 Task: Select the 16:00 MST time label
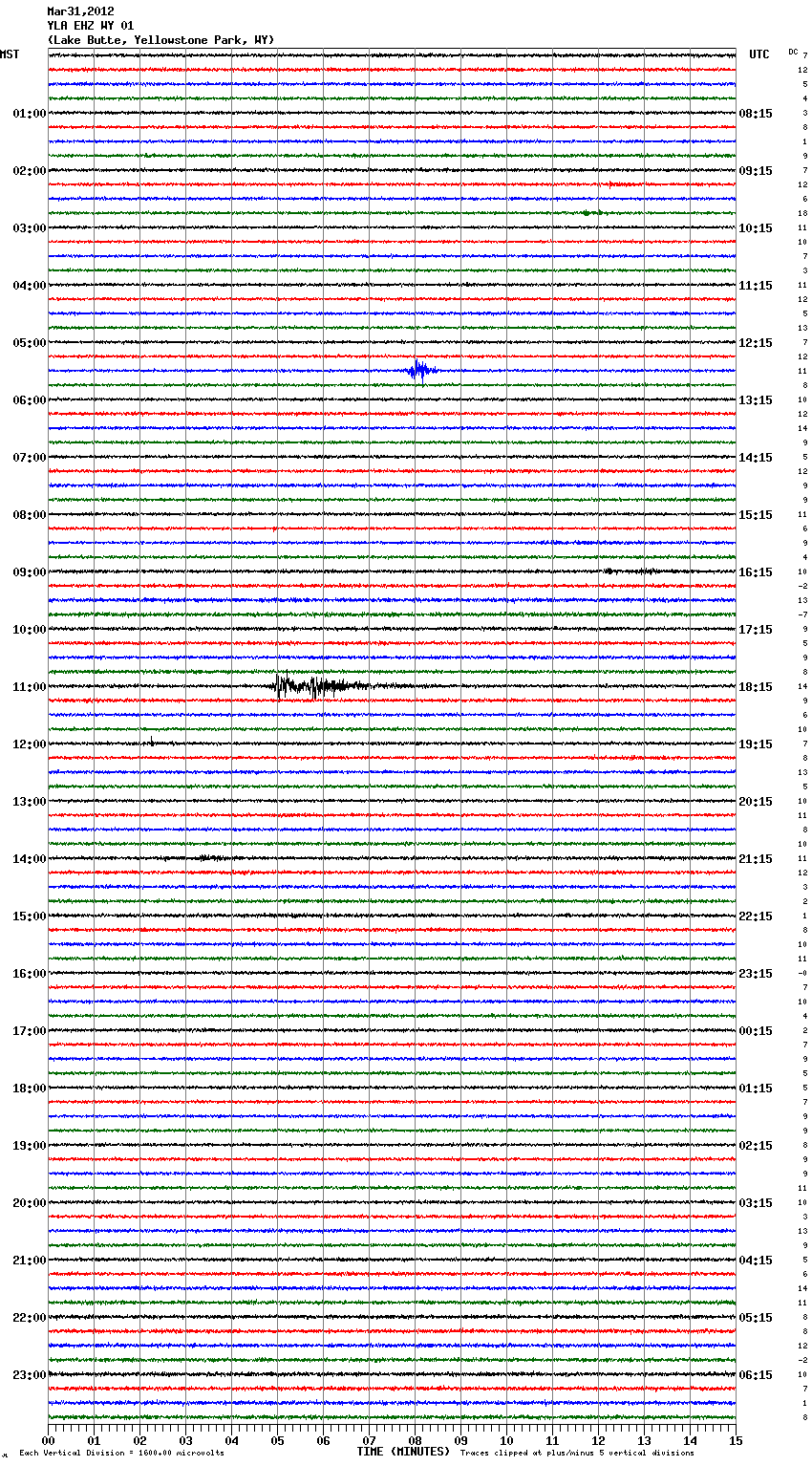30,974
